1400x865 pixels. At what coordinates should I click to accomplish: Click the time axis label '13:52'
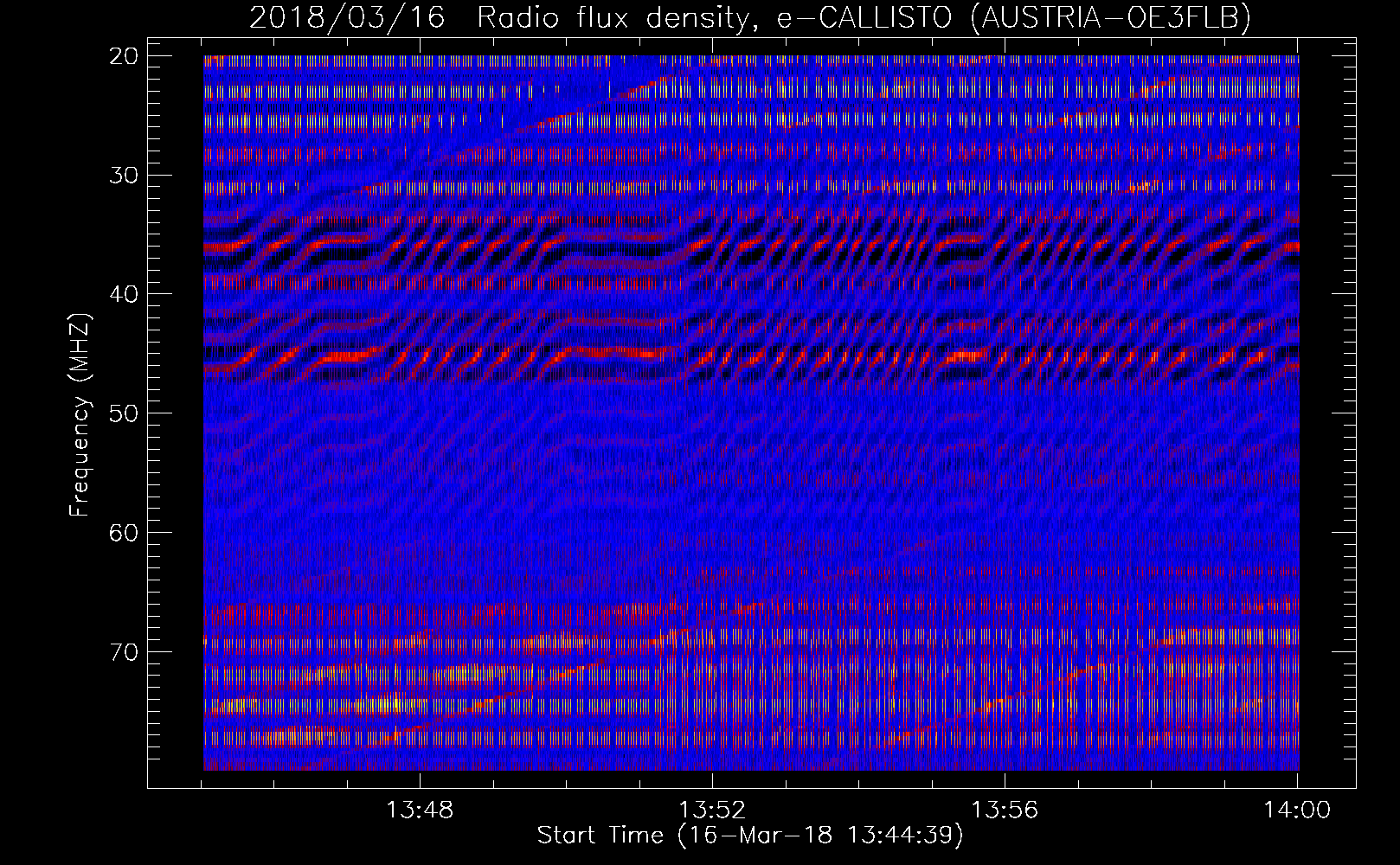click(712, 811)
